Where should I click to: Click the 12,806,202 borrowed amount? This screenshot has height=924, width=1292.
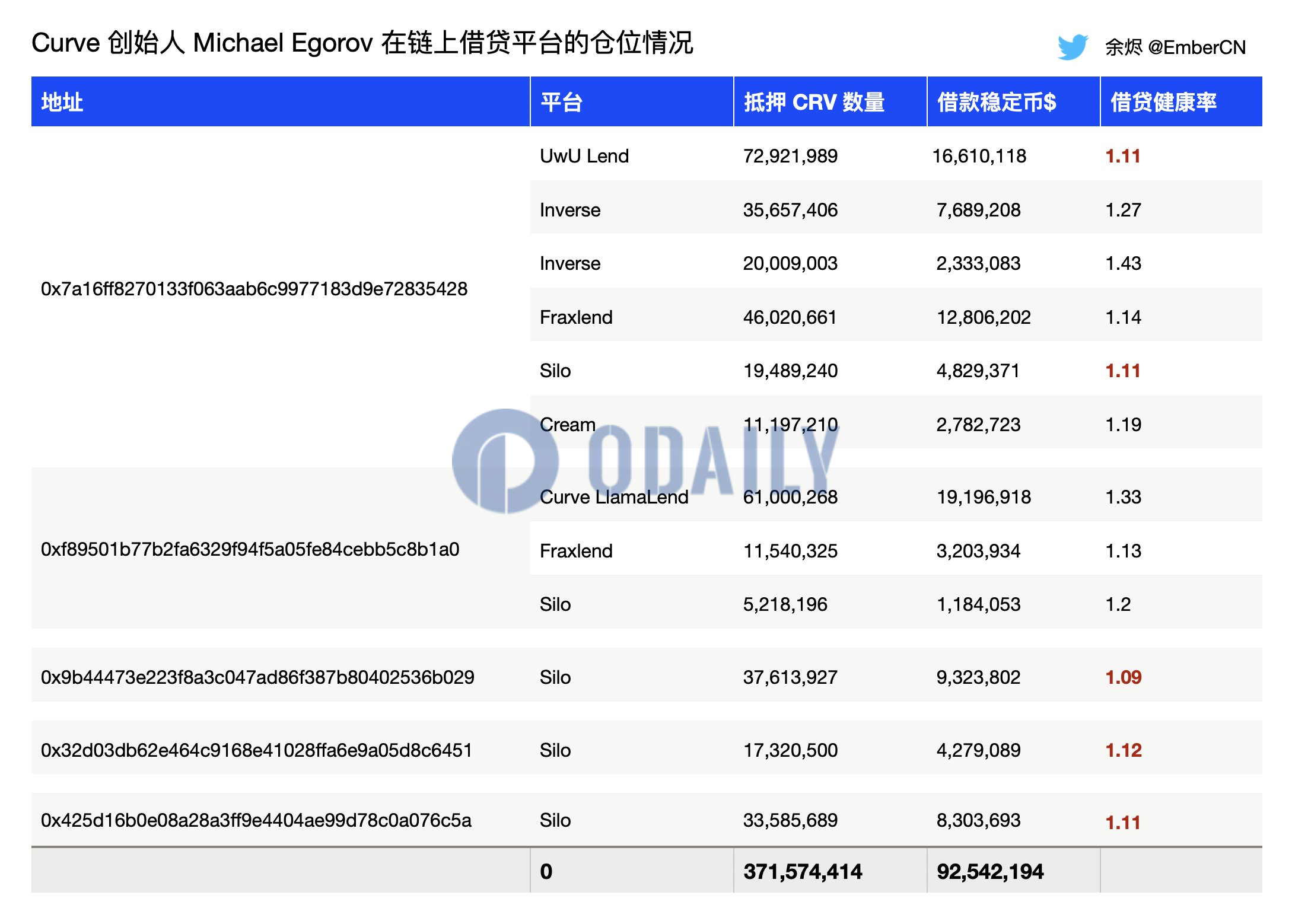984,317
